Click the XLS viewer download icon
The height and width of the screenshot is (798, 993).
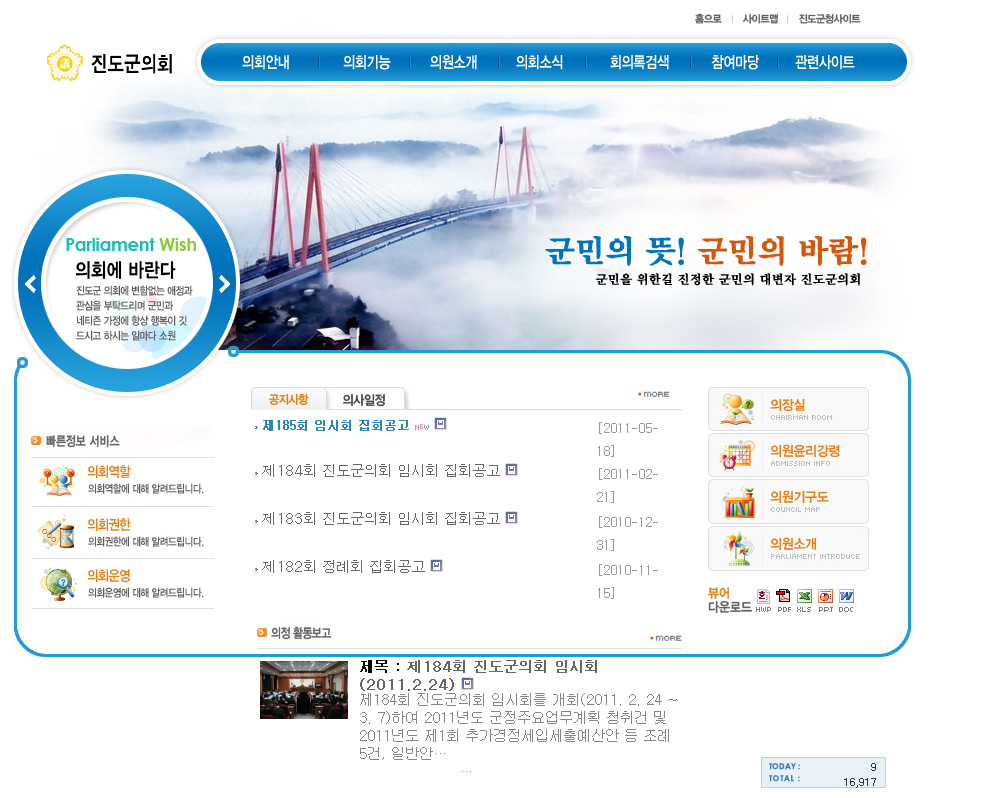(804, 596)
